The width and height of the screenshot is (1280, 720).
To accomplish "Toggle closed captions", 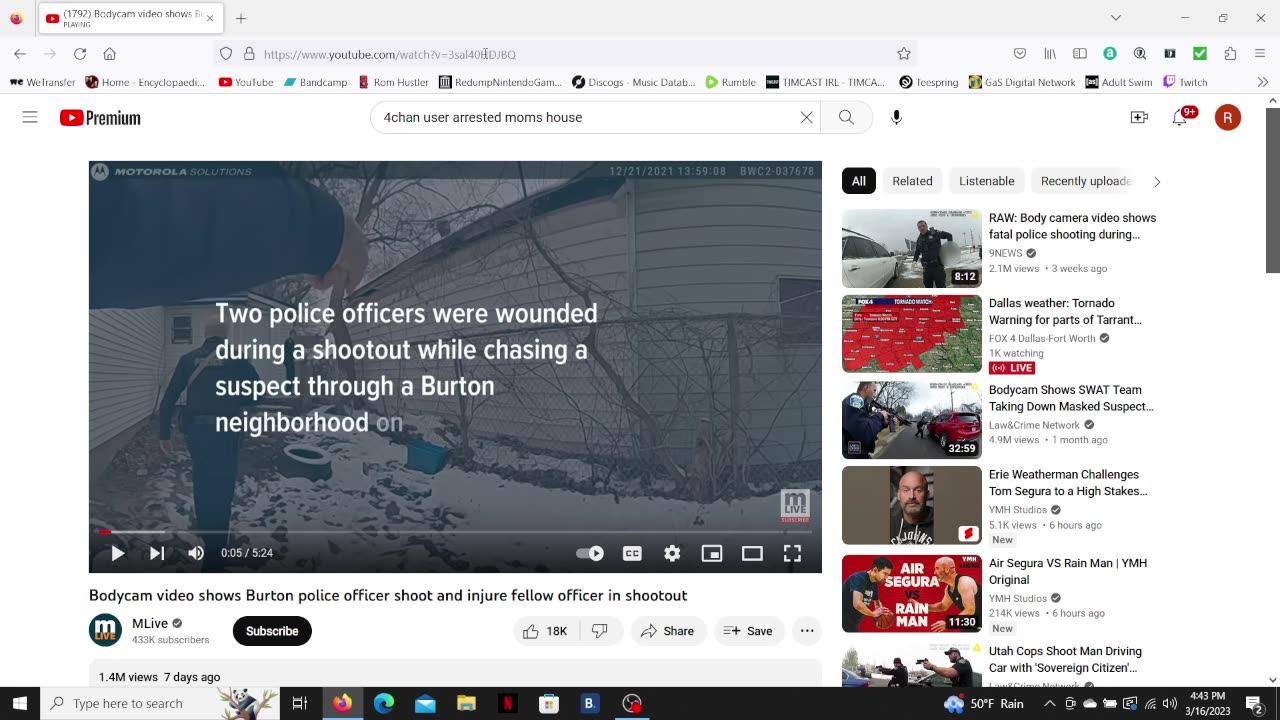I will click(632, 553).
